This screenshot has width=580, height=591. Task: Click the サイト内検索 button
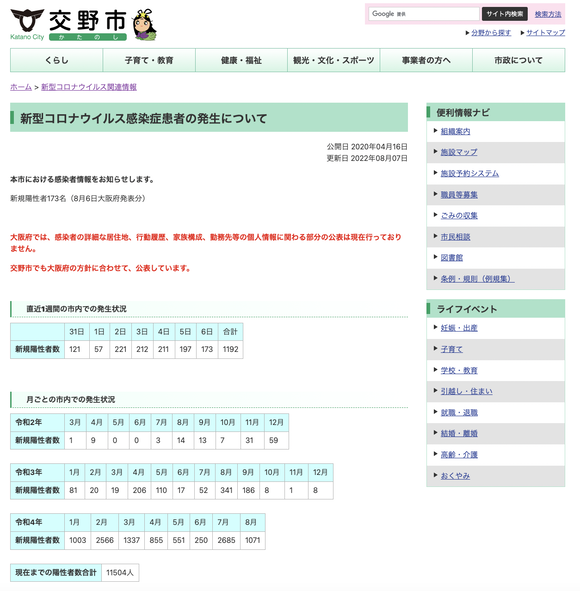505,14
